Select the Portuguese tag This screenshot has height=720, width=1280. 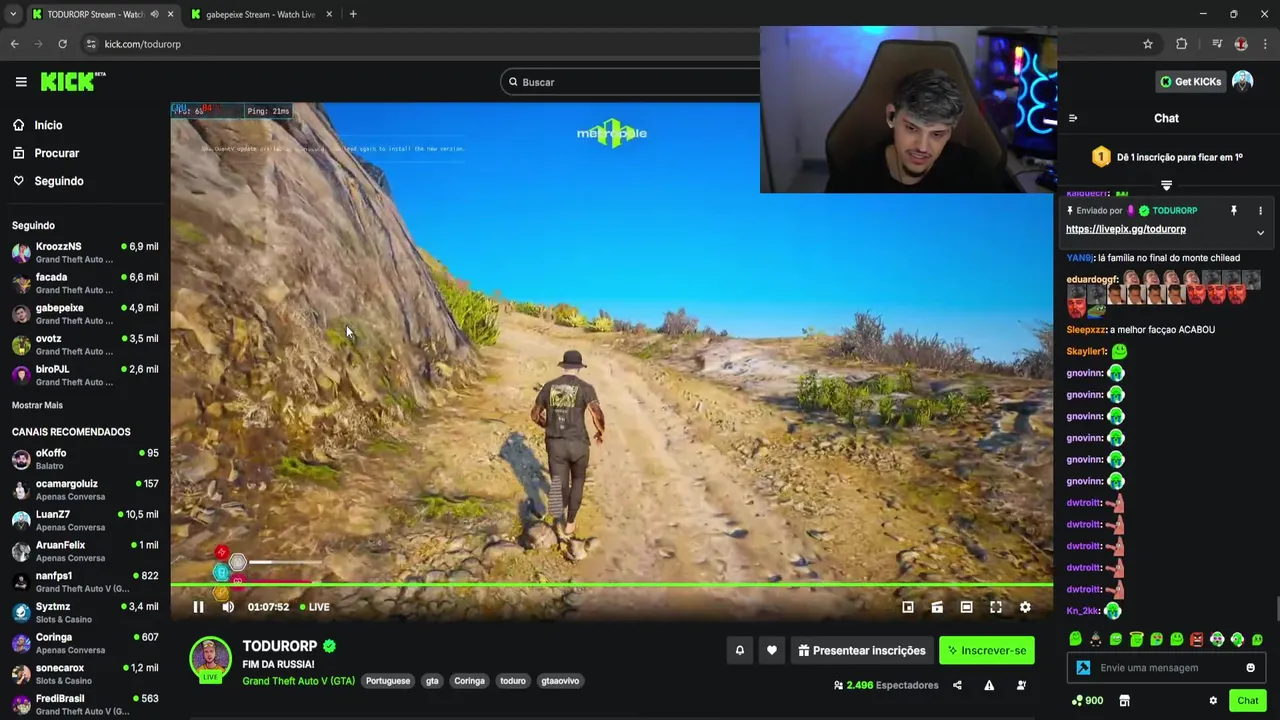point(388,681)
